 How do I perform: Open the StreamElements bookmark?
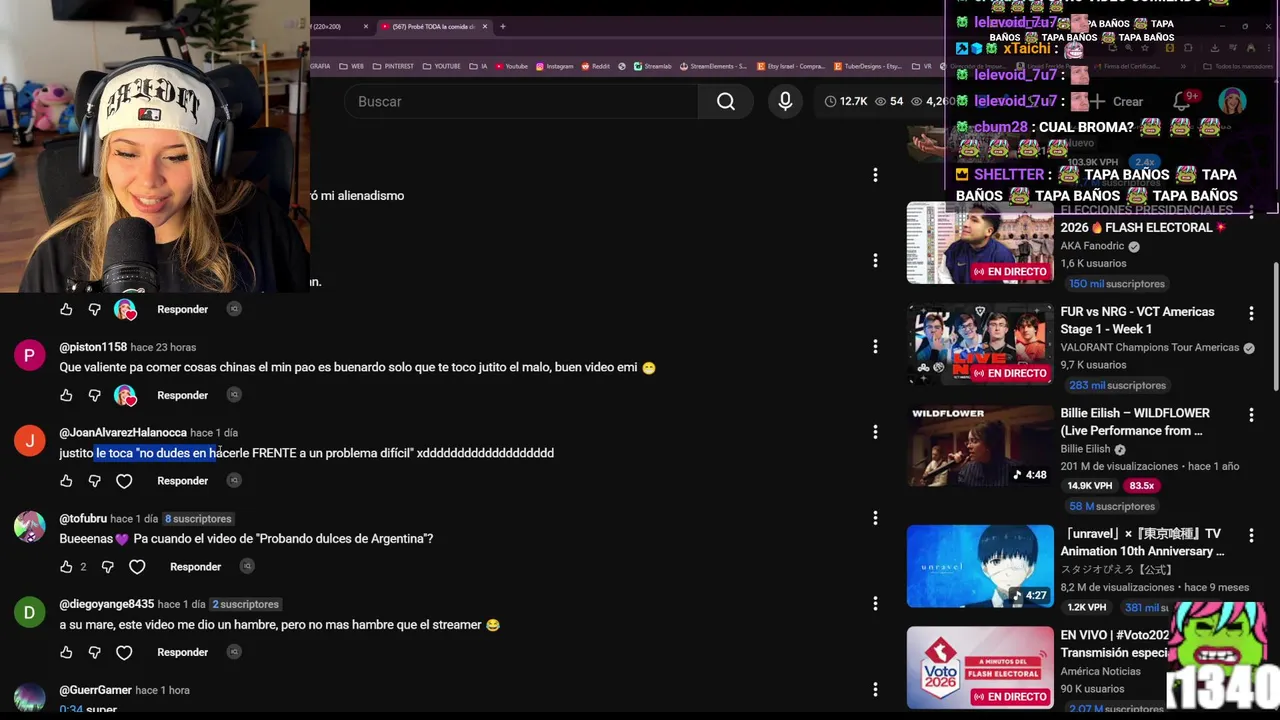tap(713, 66)
